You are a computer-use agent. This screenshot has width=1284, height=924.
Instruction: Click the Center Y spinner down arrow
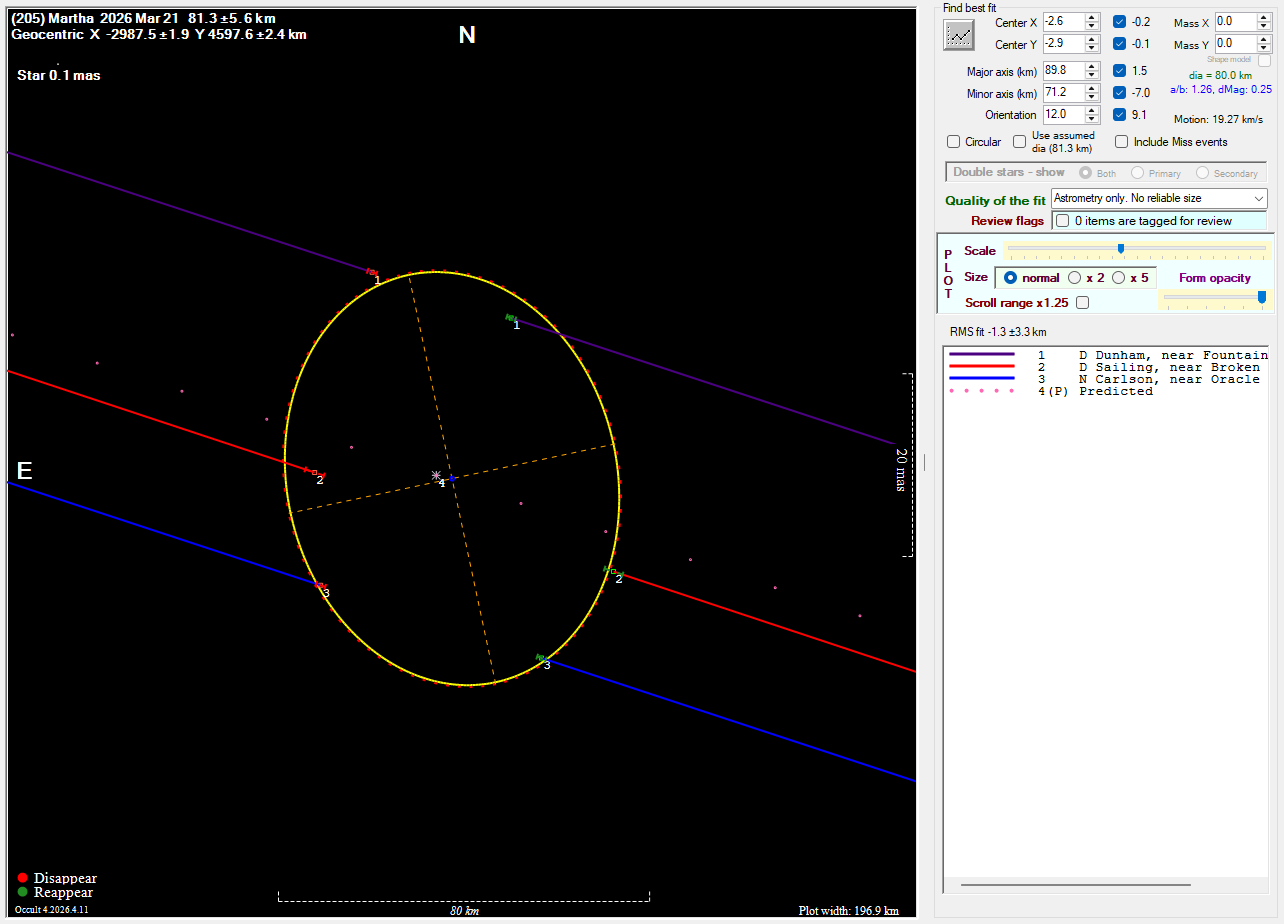click(x=1092, y=48)
